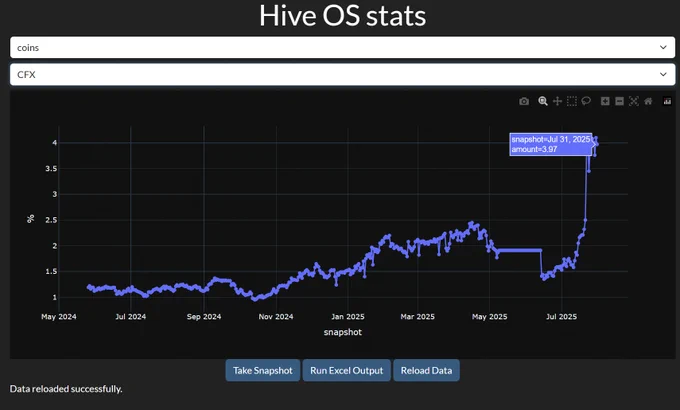Click the Zoom In plus icon

pos(605,101)
